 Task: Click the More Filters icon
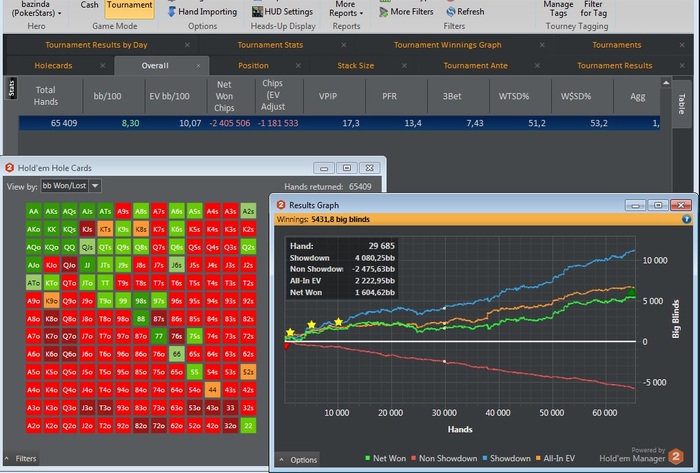pyautogui.click(x=383, y=12)
